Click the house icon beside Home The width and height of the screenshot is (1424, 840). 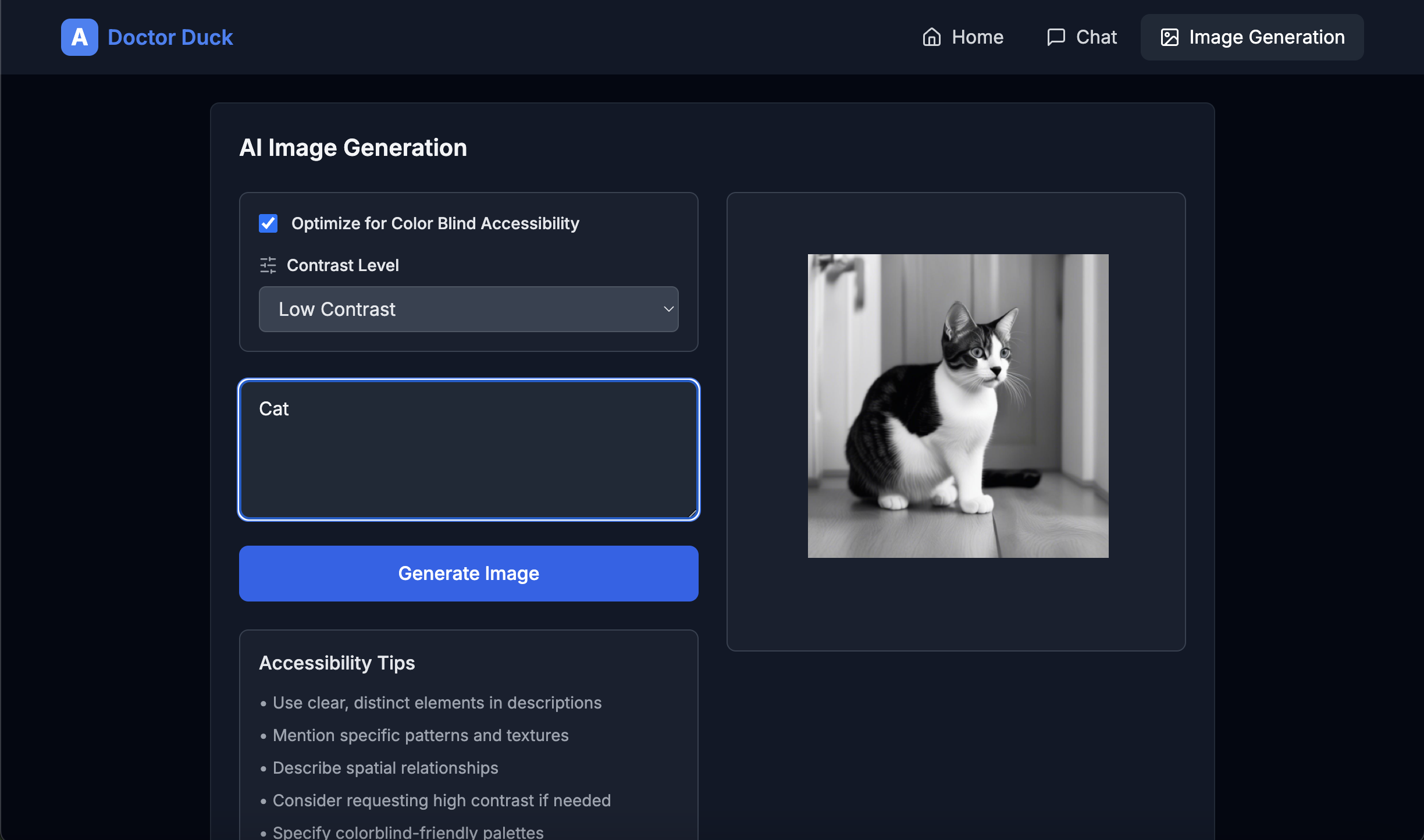[x=931, y=37]
